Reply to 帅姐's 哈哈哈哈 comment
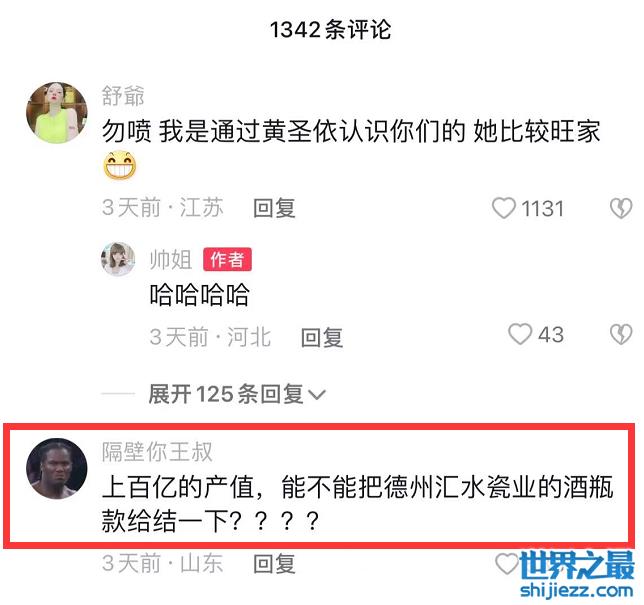This screenshot has width=644, height=605. (322, 338)
